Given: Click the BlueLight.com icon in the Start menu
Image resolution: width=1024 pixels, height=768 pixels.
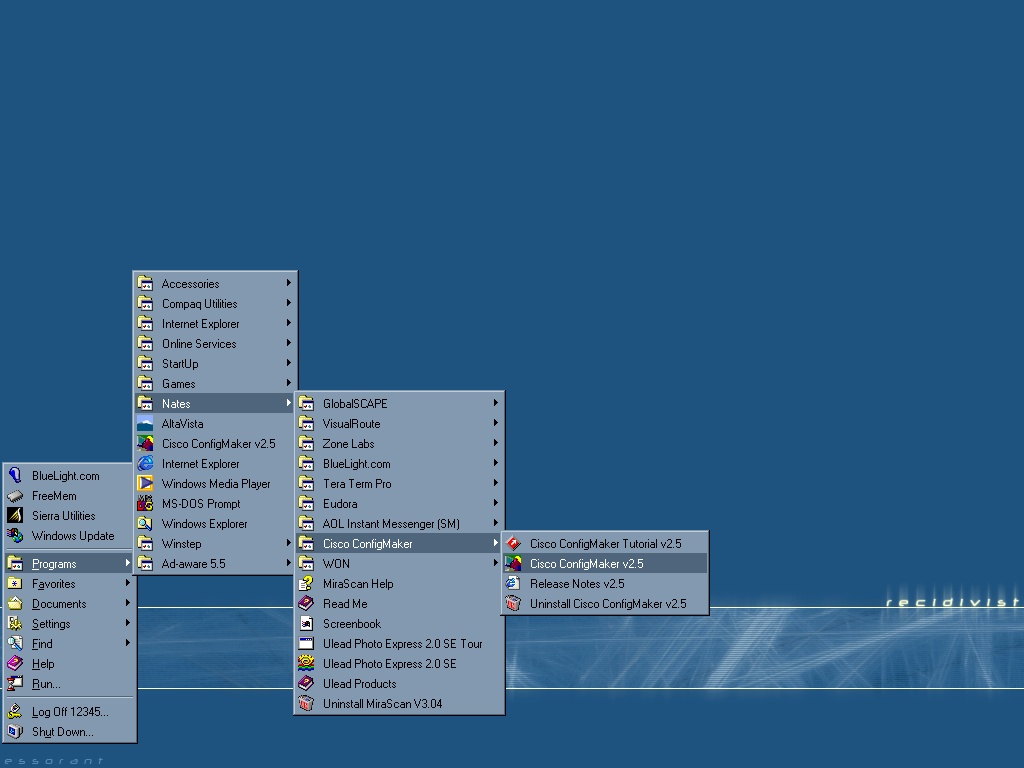Looking at the screenshot, I should (x=15, y=475).
